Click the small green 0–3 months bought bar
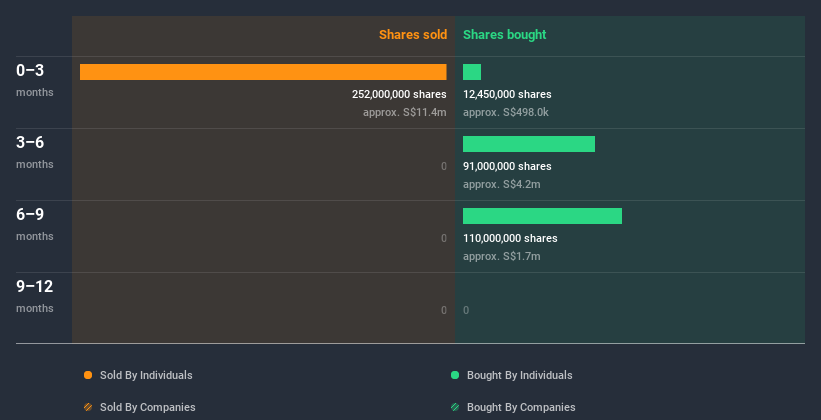 pos(472,72)
